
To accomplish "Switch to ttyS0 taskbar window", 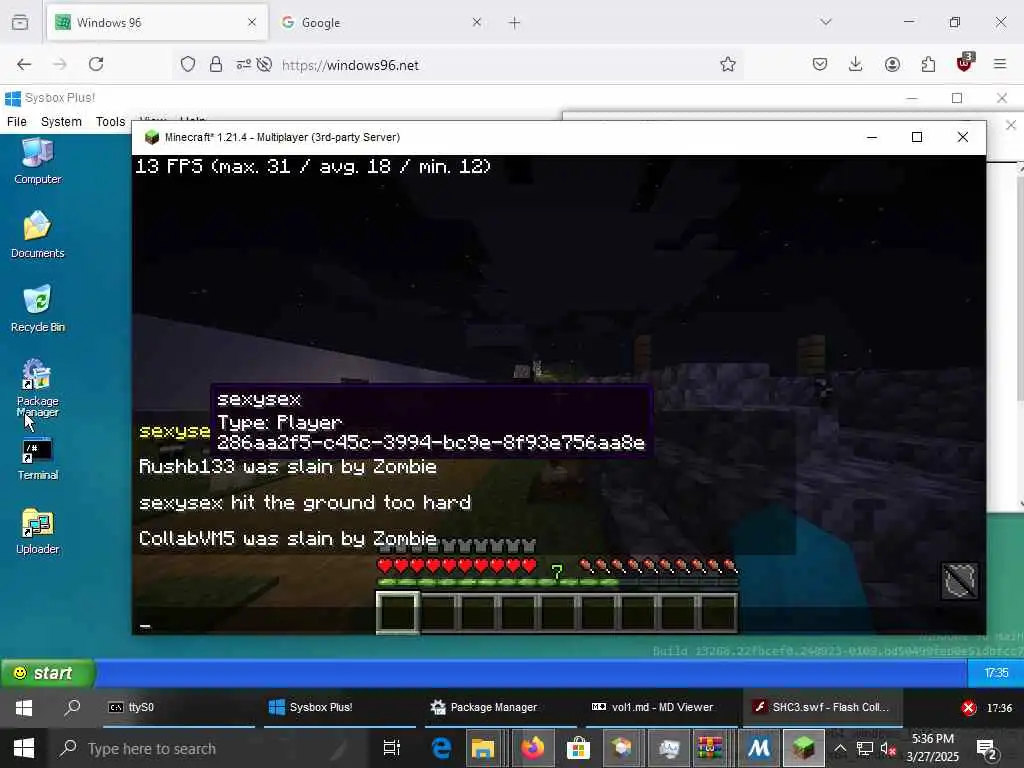I will pos(179,707).
